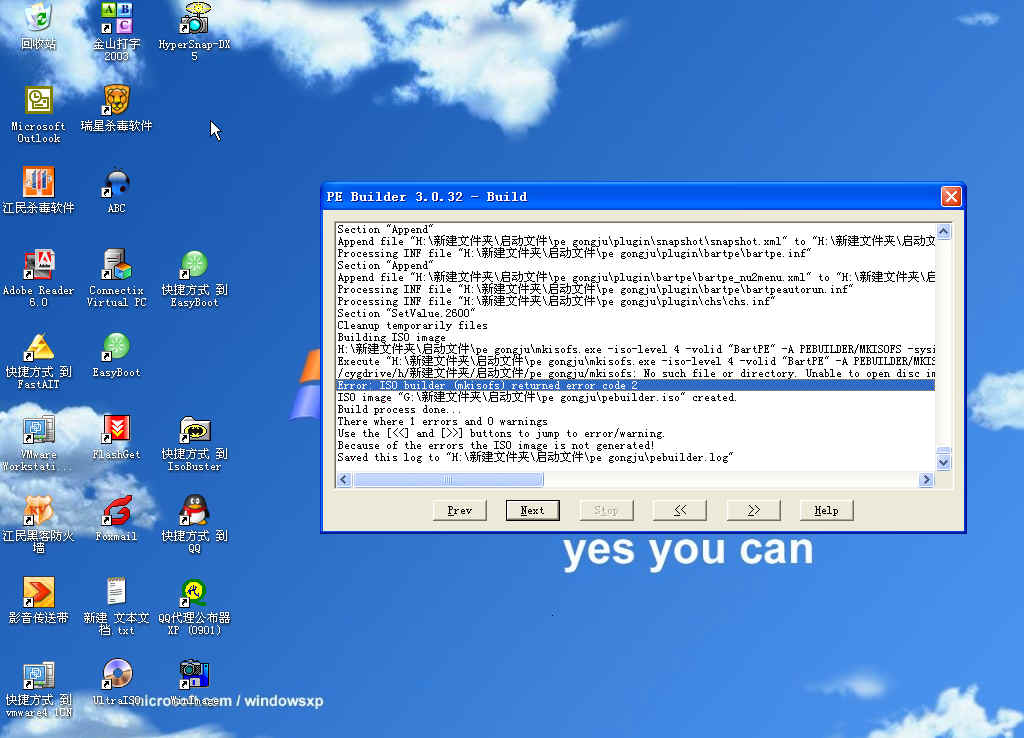This screenshot has width=1024, height=738.
Task: Click the log's horizontal scroll left arrow
Action: tap(344, 480)
